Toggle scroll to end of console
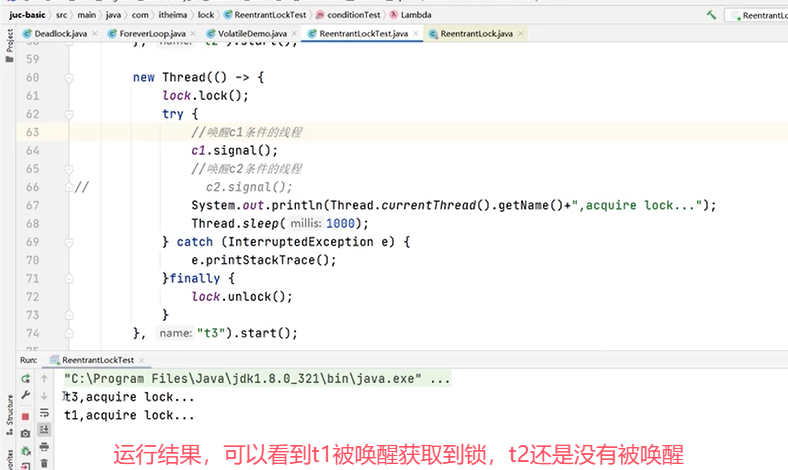The width and height of the screenshot is (788, 470). (44, 429)
